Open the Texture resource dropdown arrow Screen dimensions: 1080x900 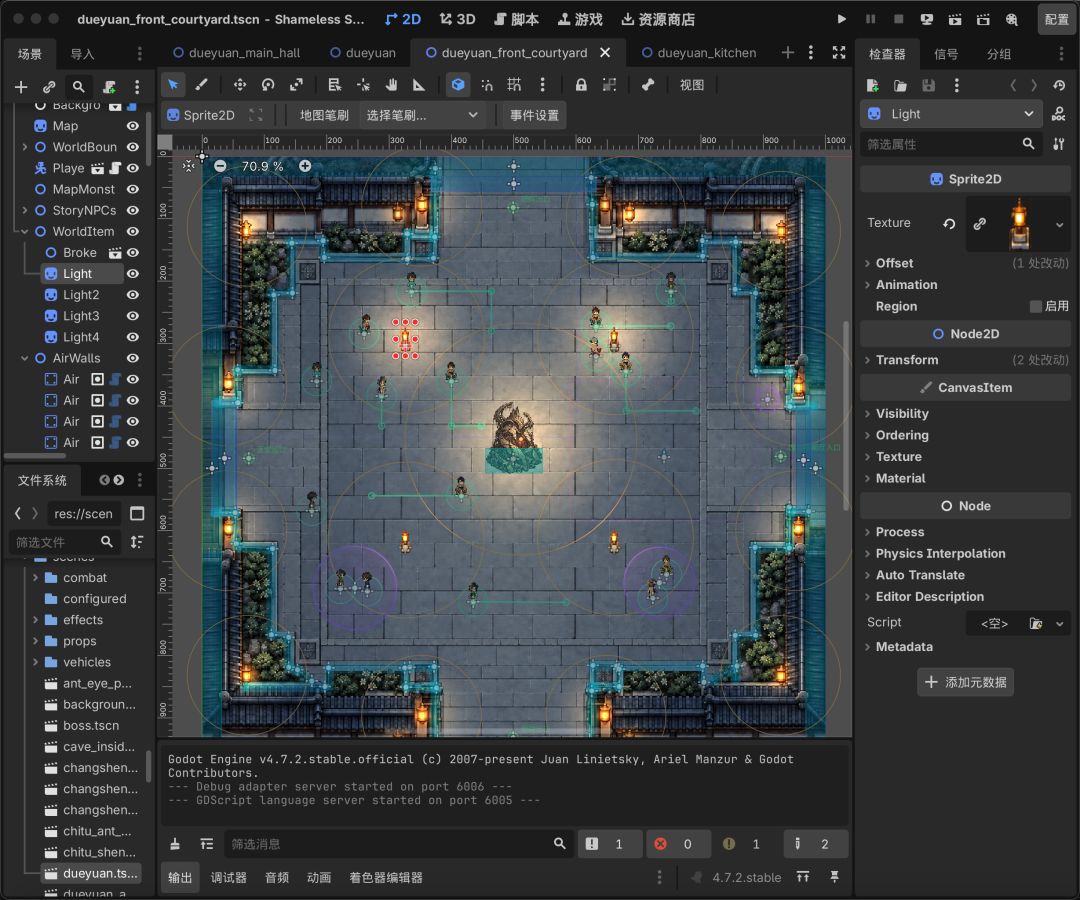coord(1059,224)
